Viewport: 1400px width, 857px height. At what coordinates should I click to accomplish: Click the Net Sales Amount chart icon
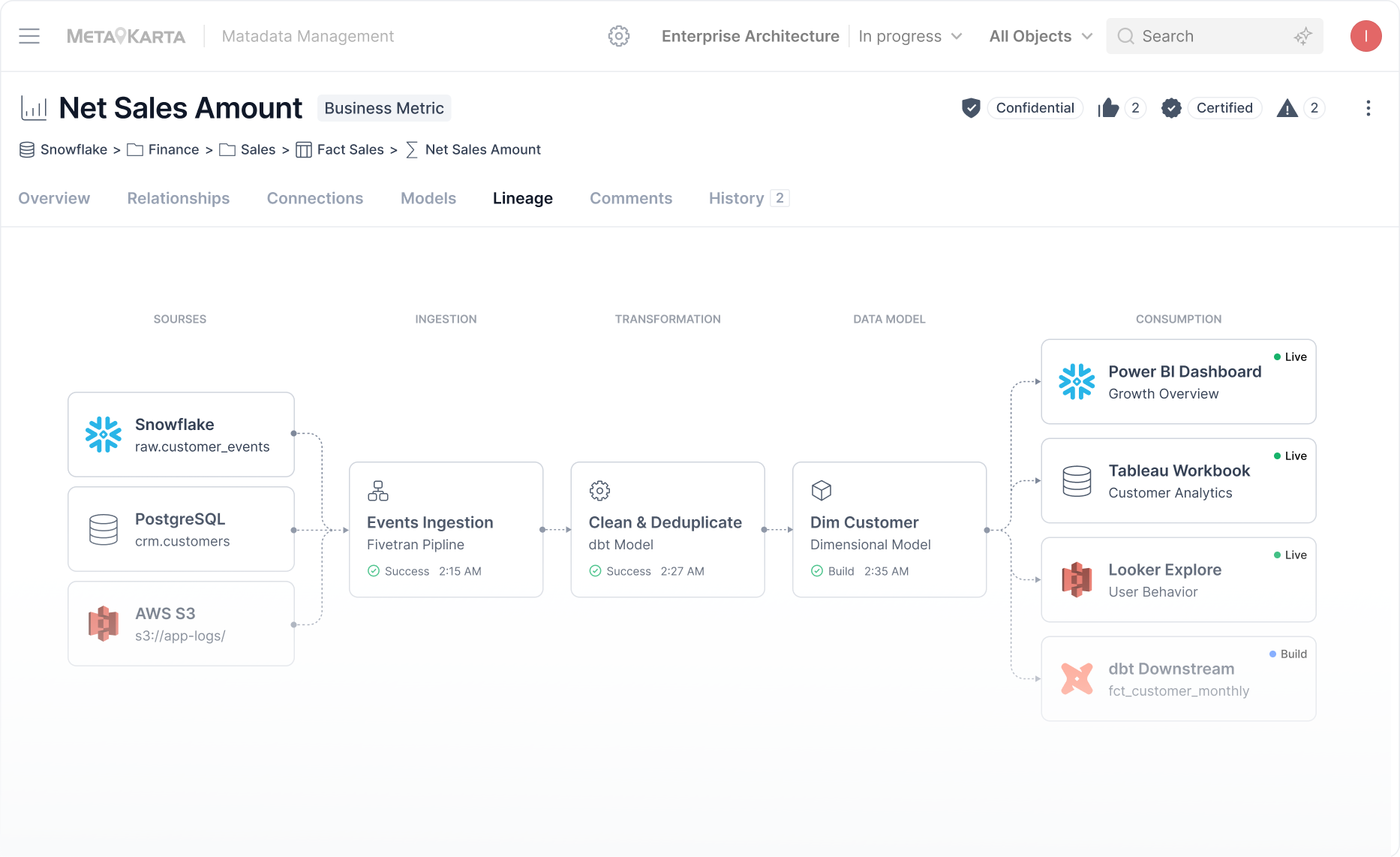click(x=34, y=108)
